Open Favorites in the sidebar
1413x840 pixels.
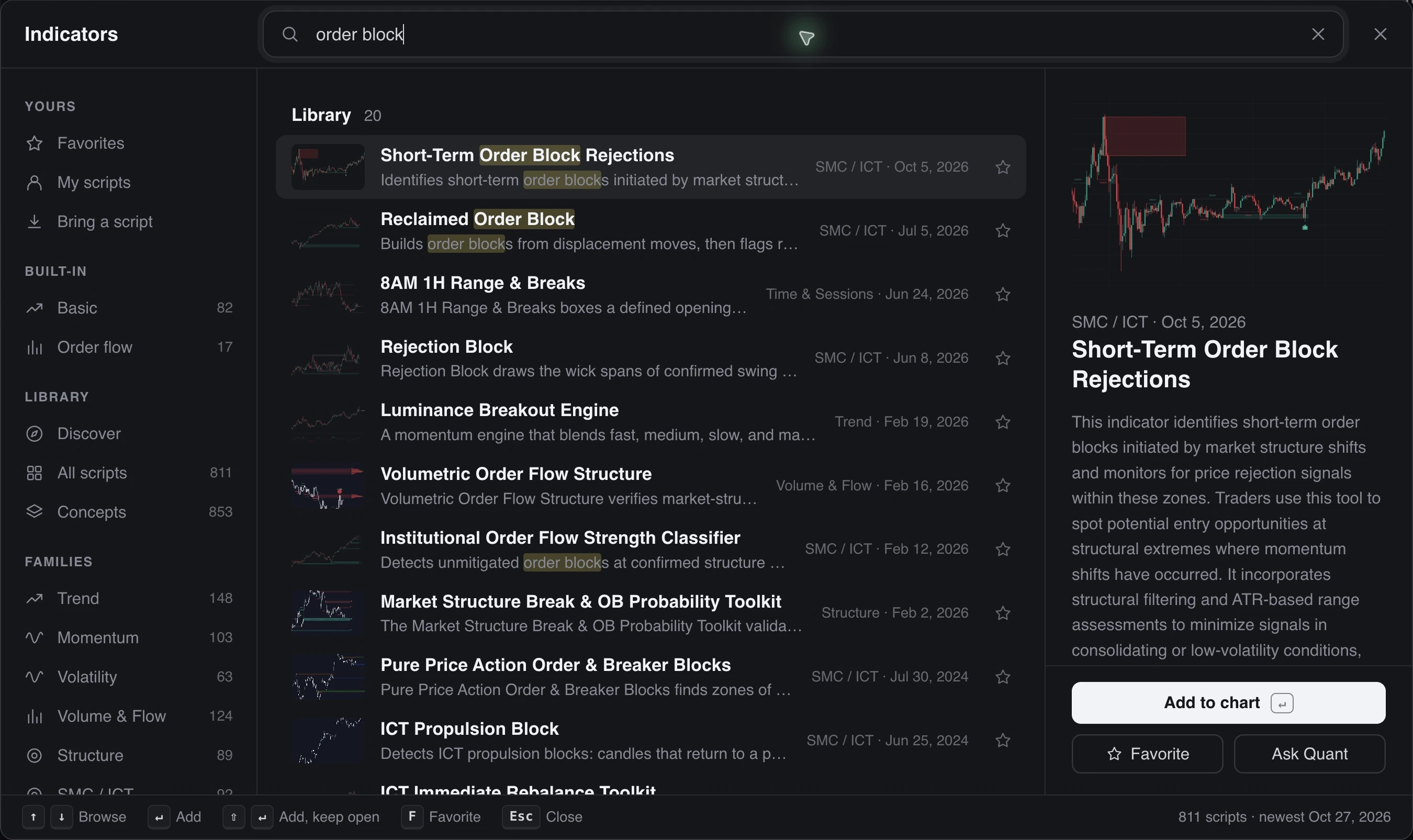[x=129, y=143]
